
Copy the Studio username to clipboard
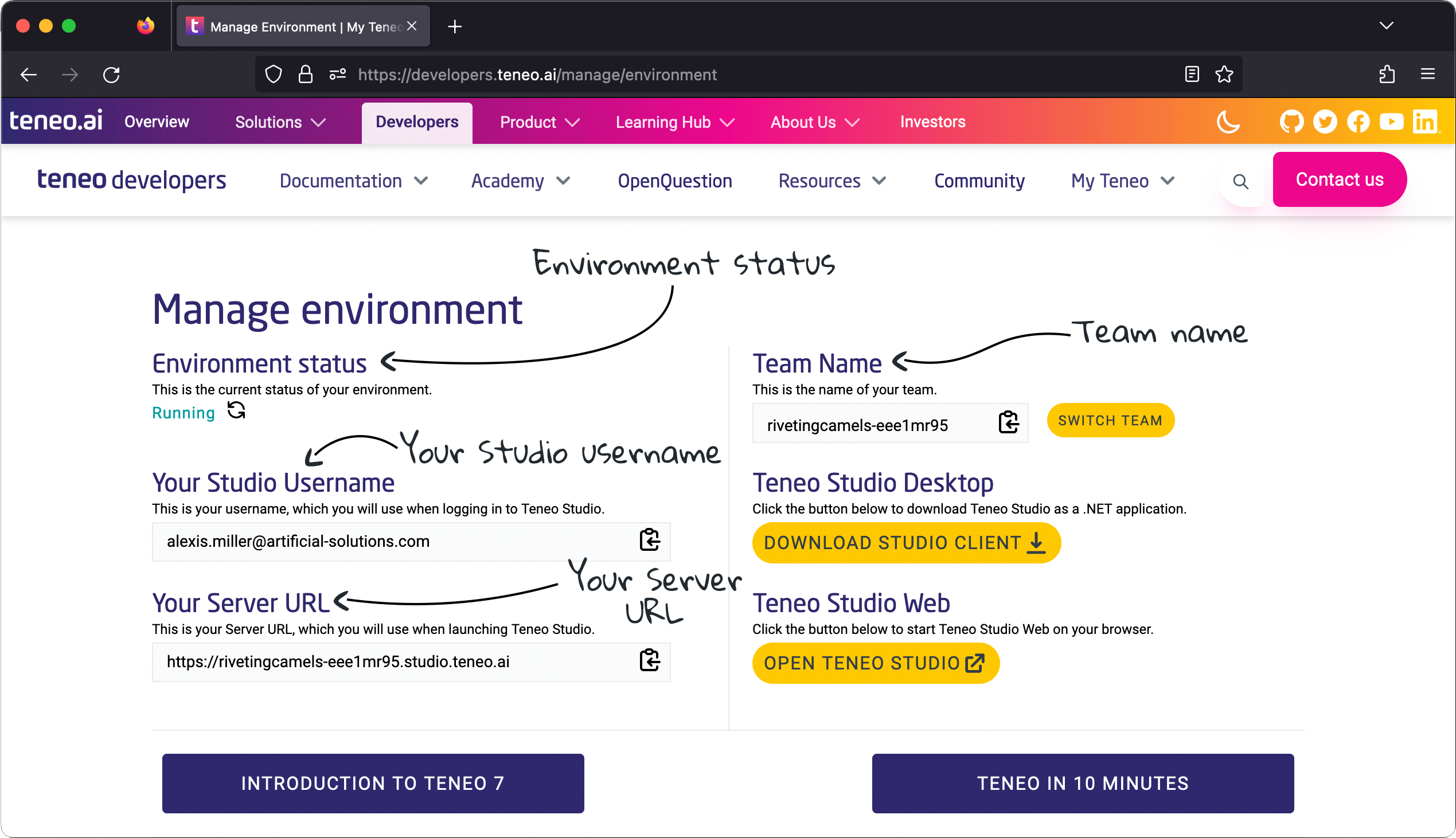pos(649,541)
